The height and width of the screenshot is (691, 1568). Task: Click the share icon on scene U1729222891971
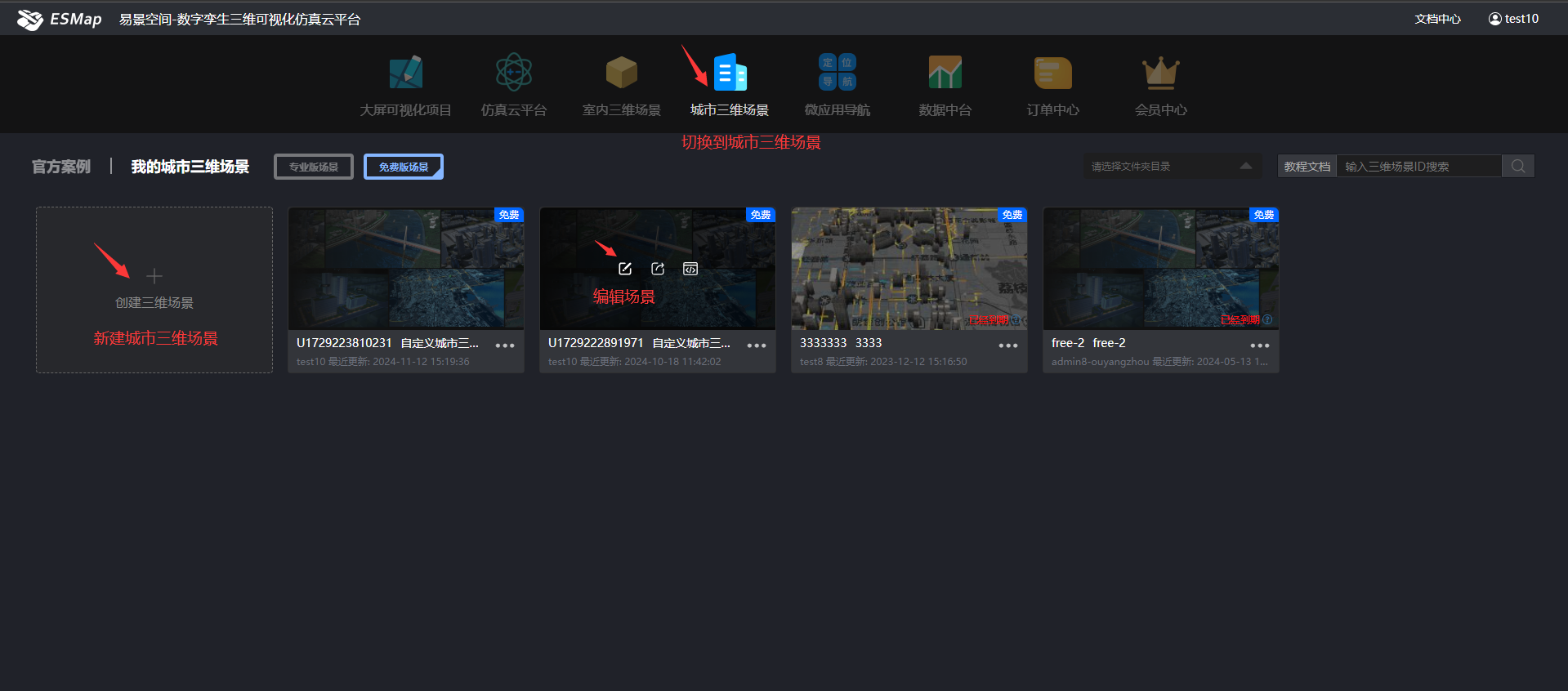tap(658, 269)
